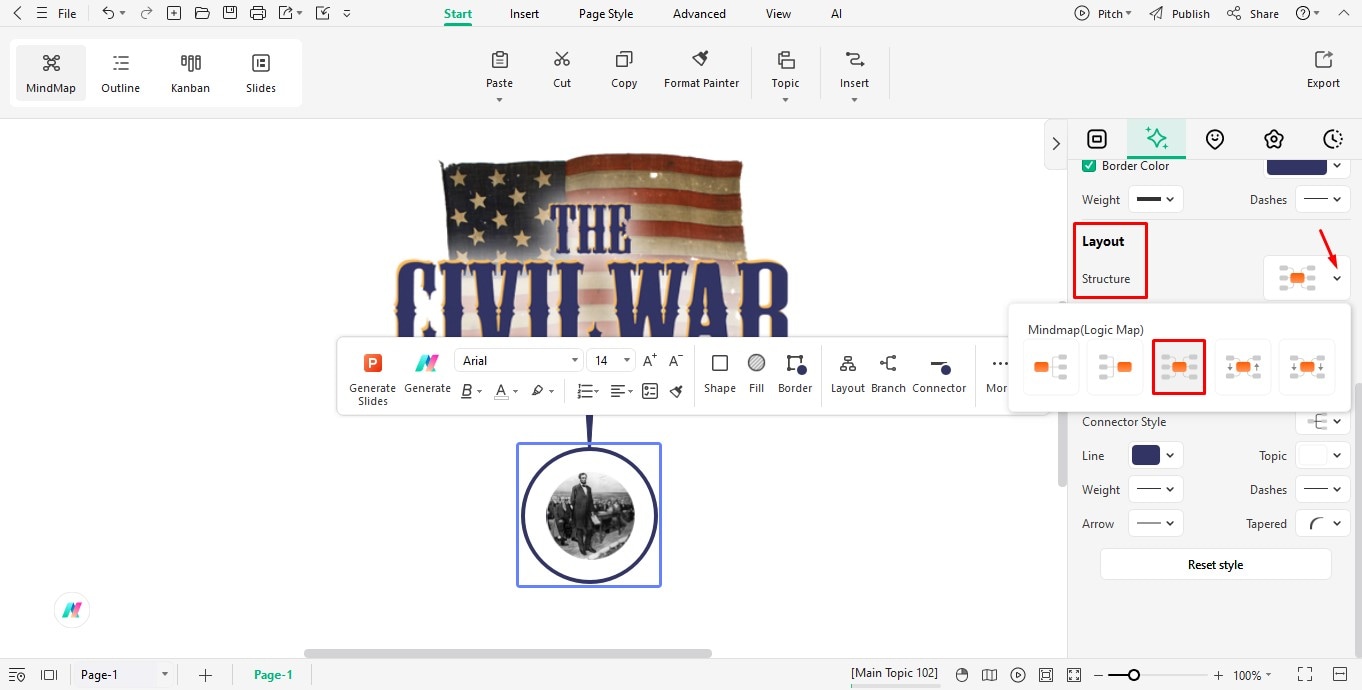
Task: Switch to the Page Style tab
Action: coord(606,14)
